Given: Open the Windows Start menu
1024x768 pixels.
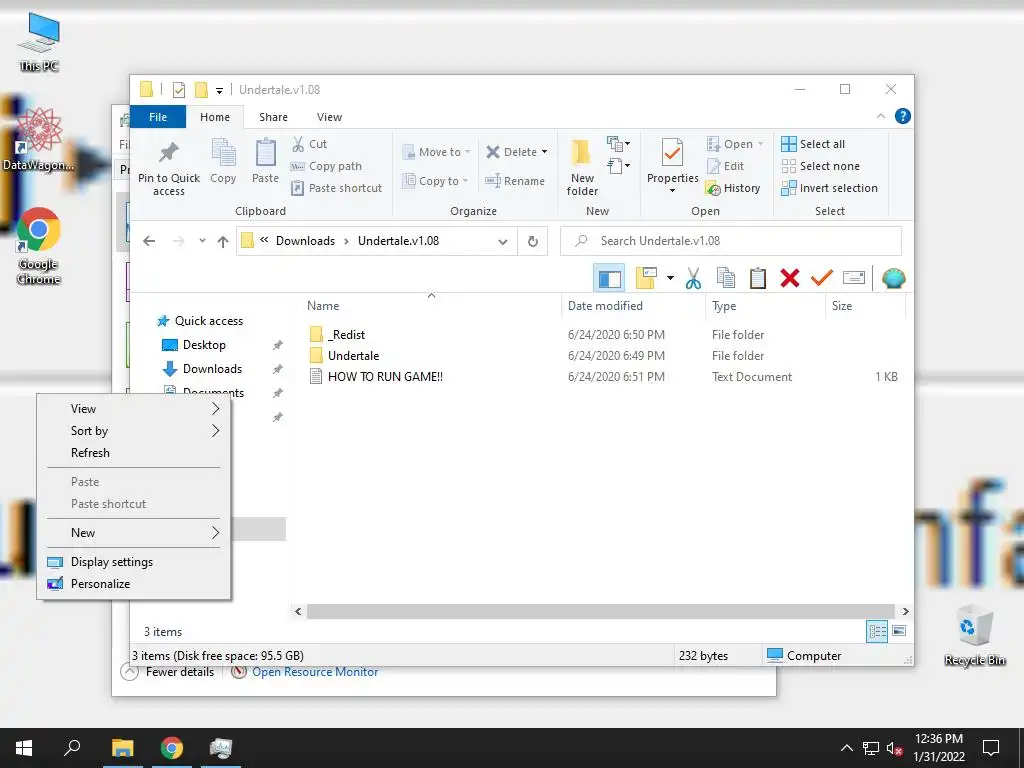Looking at the screenshot, I should [x=24, y=748].
